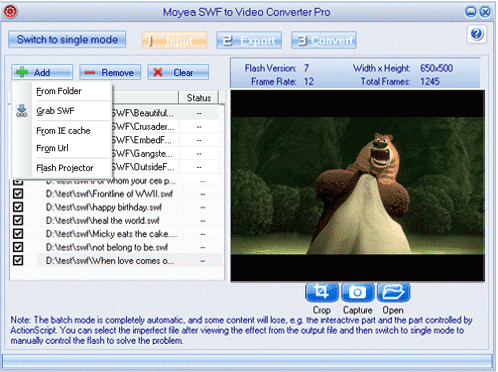The width and height of the screenshot is (498, 372).
Task: Uncheck Frontline of WWII.swf checkbox
Action: 18,194
